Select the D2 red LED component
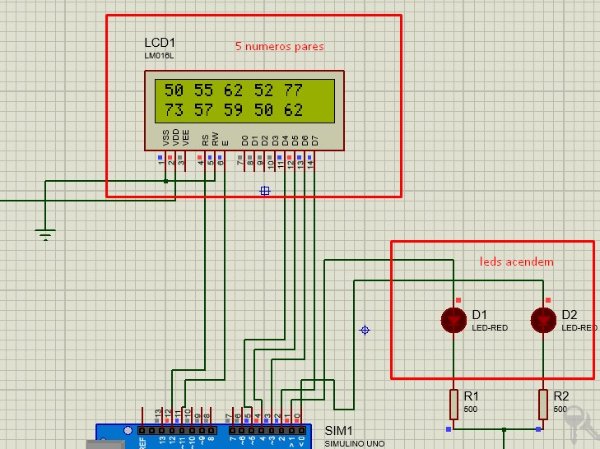 tap(543, 320)
